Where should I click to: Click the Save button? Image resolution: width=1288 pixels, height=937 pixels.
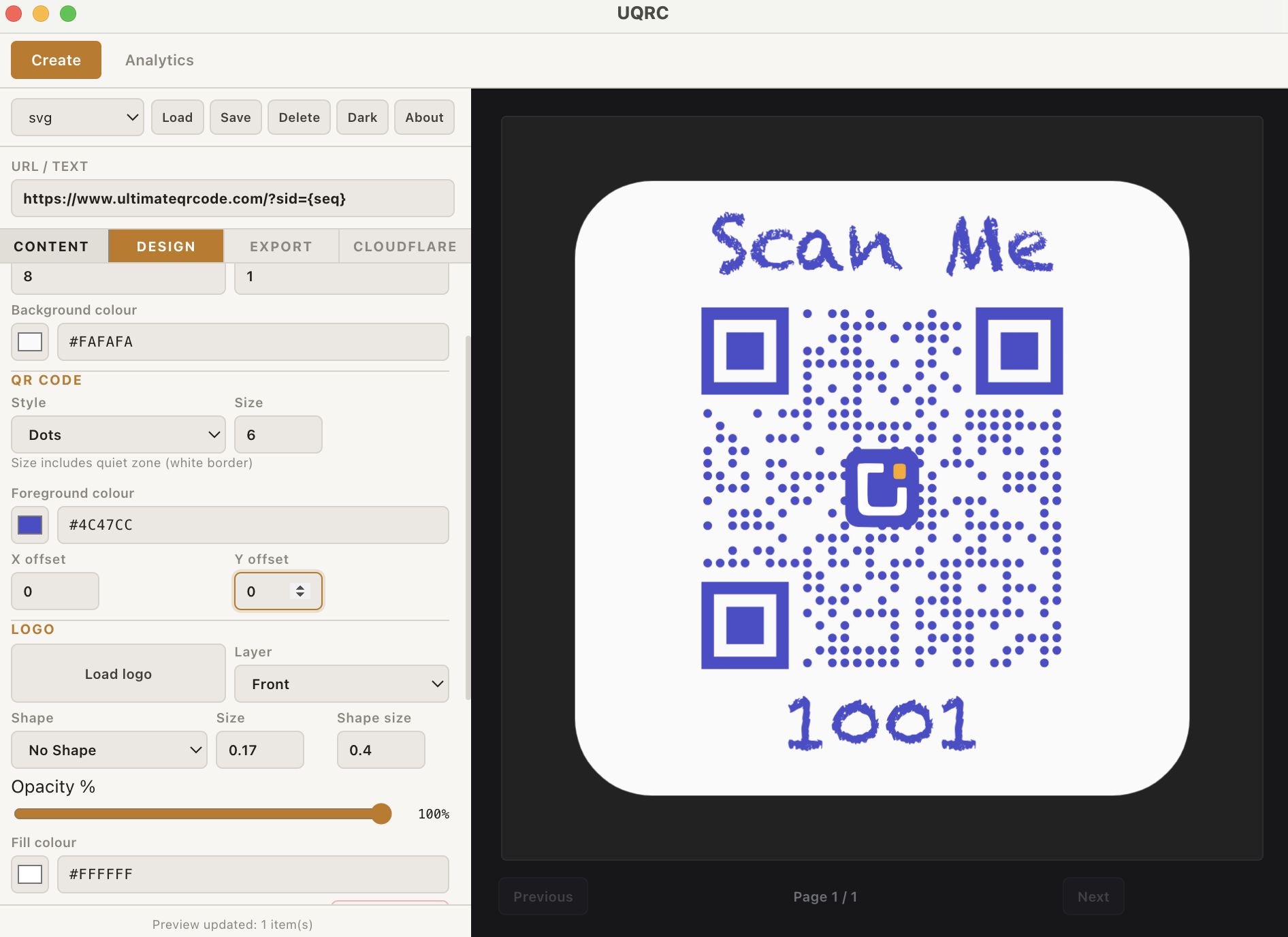tap(236, 117)
